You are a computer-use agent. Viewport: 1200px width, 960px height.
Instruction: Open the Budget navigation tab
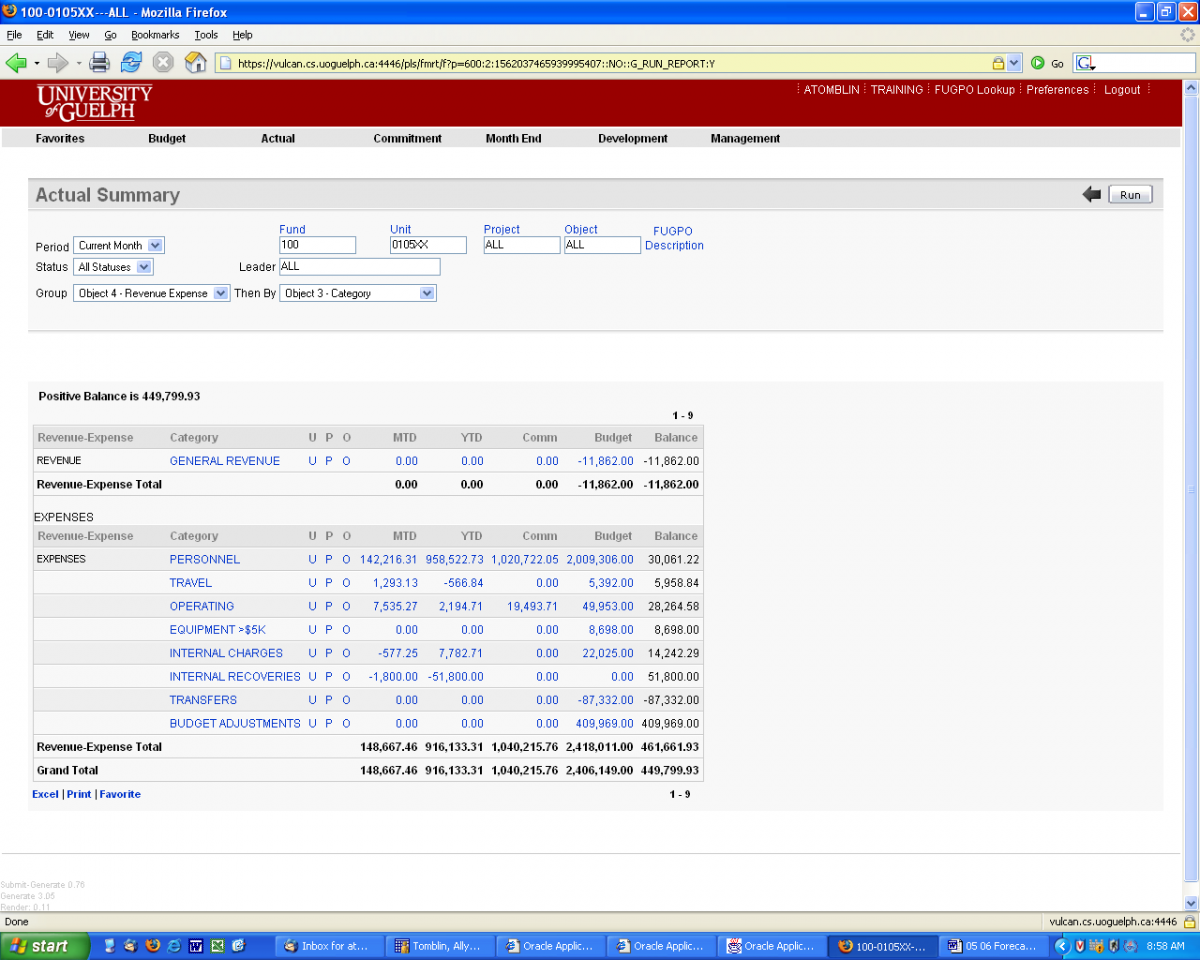[x=167, y=139]
